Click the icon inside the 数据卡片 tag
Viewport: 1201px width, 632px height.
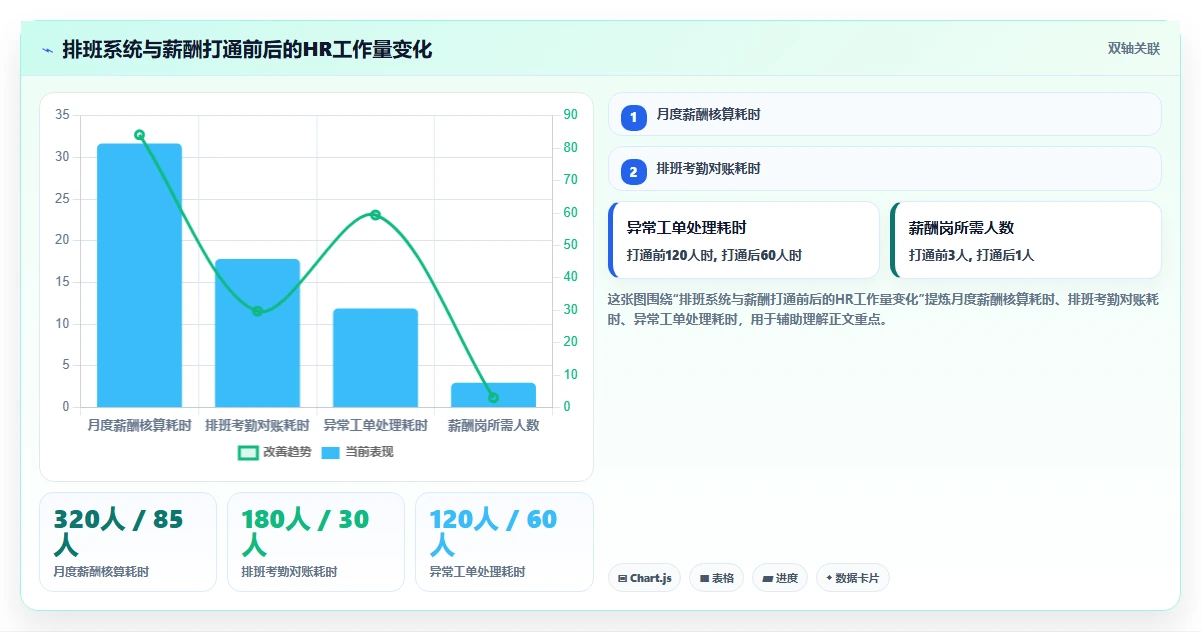click(830, 578)
